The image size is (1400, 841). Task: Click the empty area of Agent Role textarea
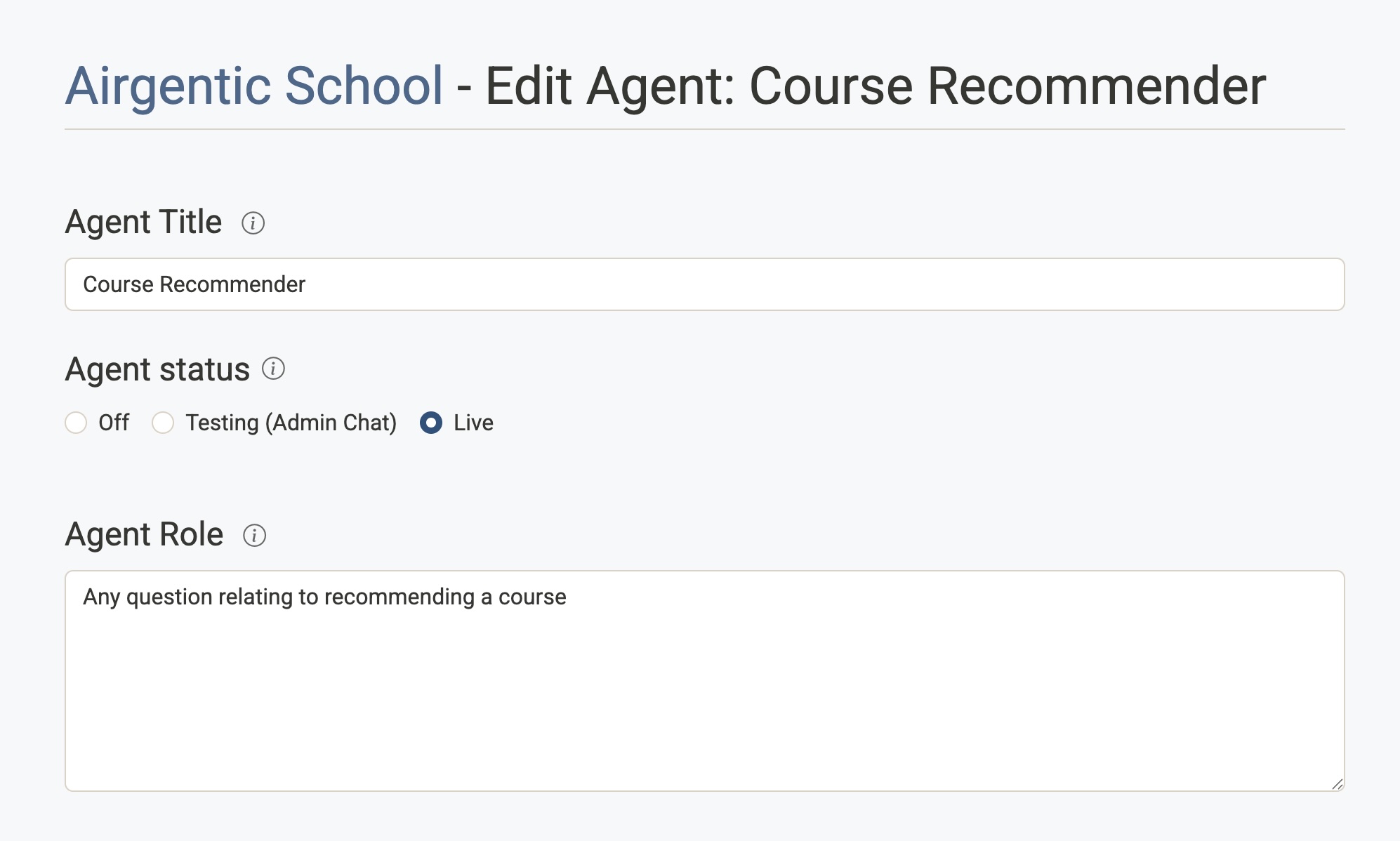click(702, 702)
